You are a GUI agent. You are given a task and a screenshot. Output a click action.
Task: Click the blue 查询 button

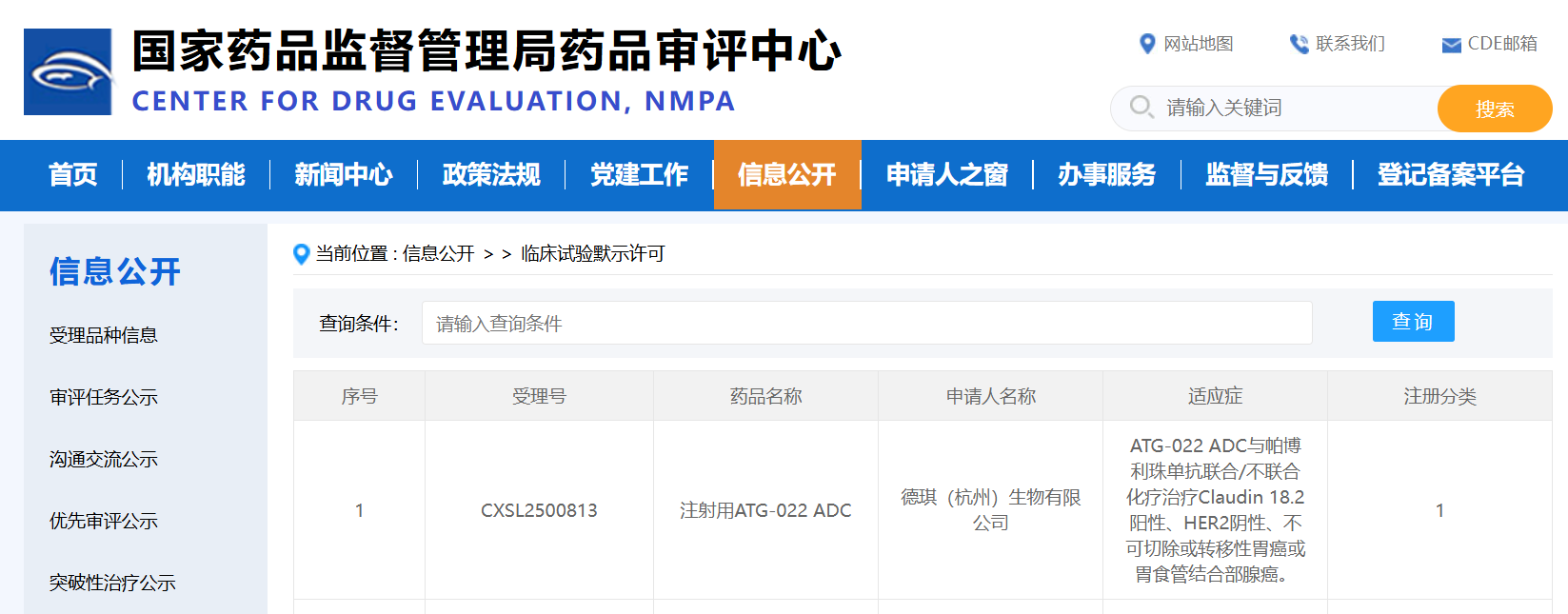coord(1413,322)
